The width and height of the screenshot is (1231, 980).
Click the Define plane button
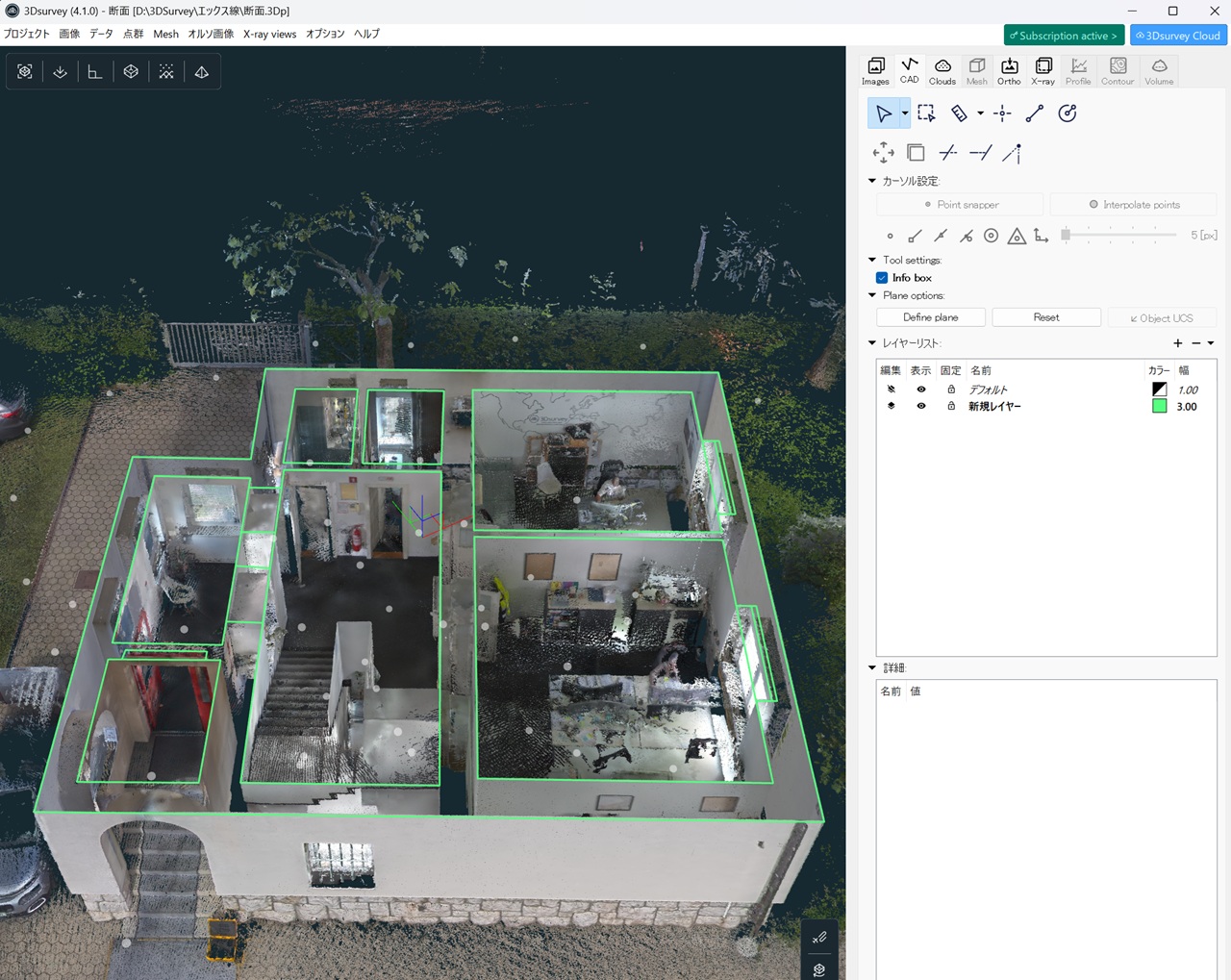(x=930, y=317)
